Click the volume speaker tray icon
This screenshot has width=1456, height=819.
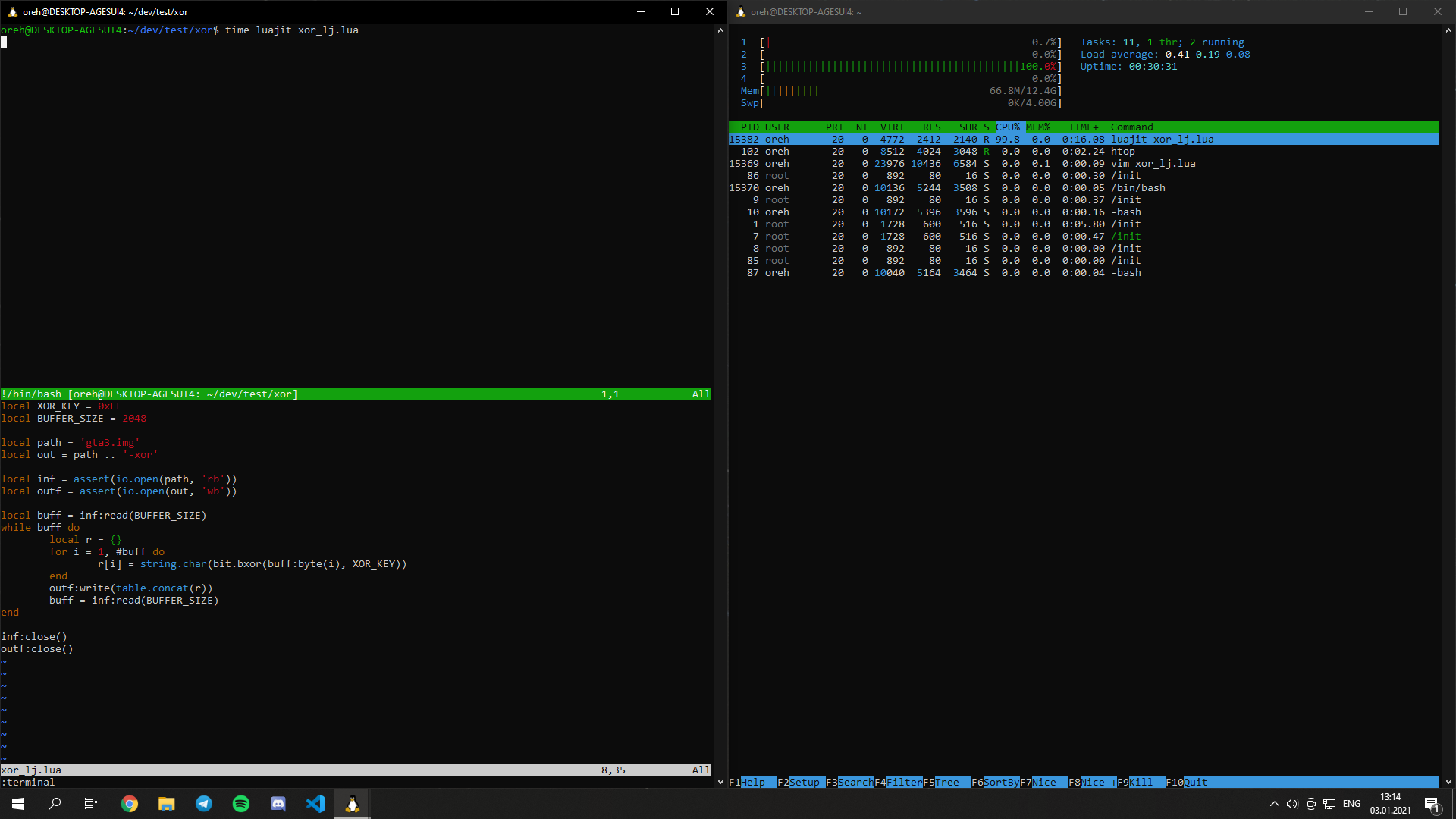(1292, 804)
